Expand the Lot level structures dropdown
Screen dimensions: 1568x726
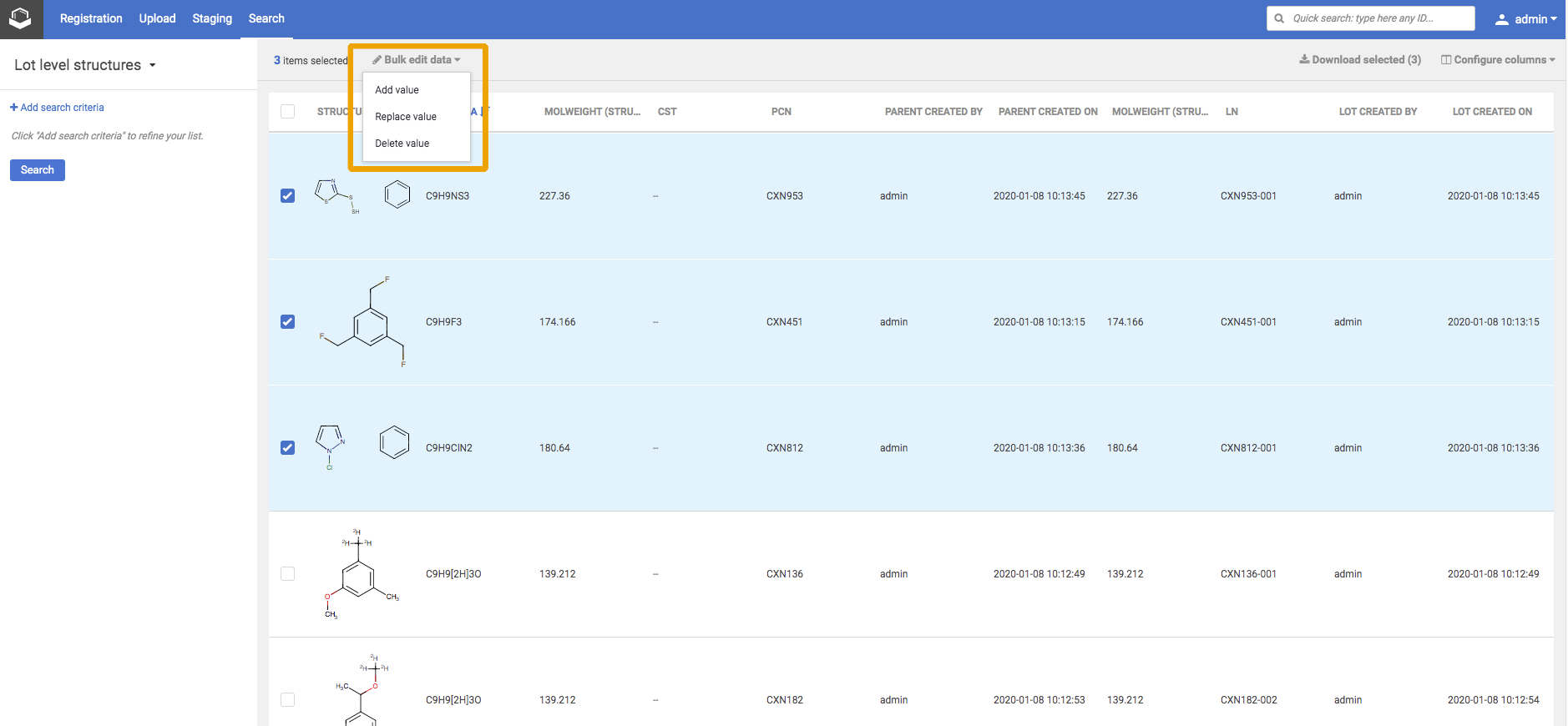tap(152, 65)
